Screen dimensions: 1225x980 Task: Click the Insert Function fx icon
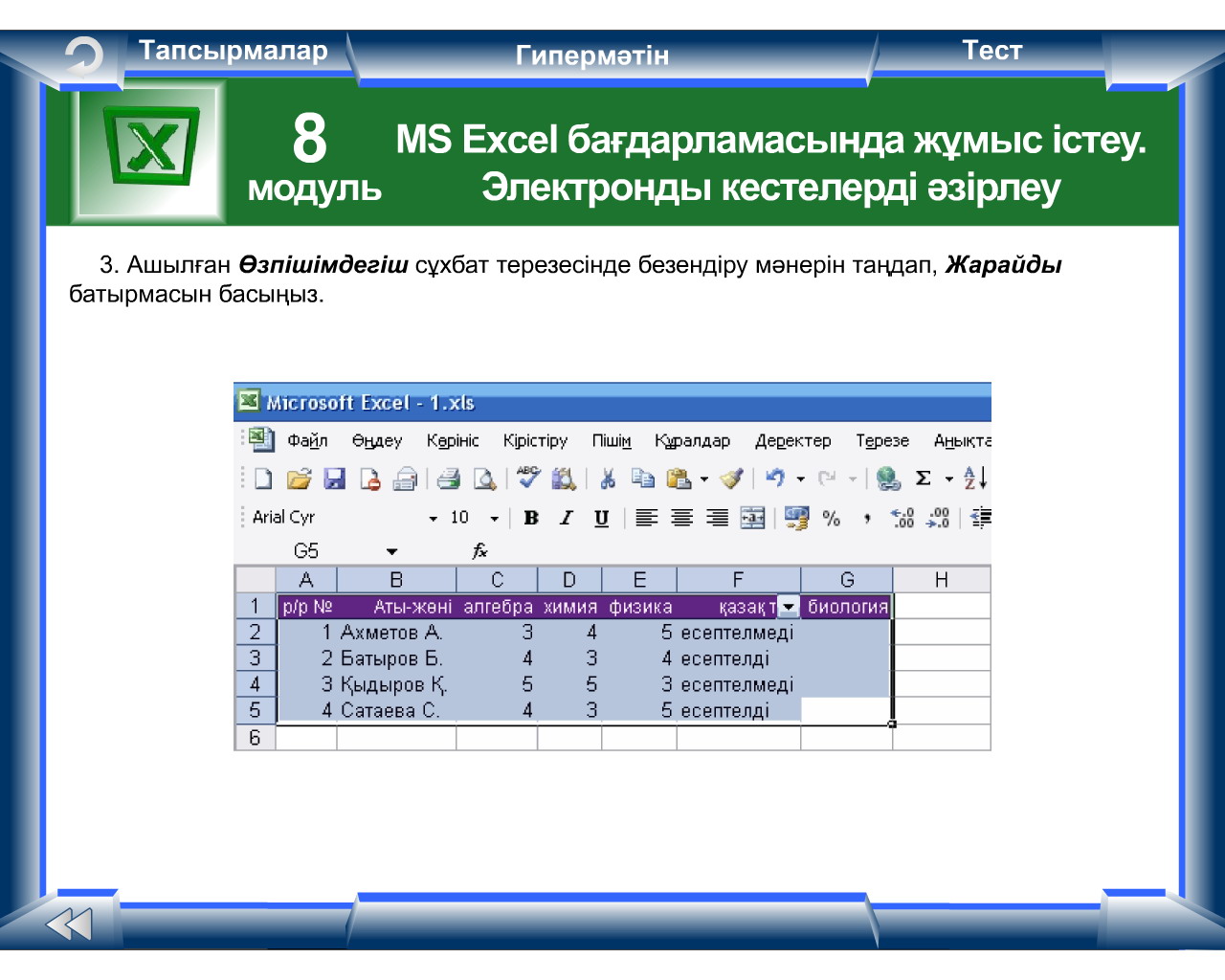pyautogui.click(x=479, y=550)
